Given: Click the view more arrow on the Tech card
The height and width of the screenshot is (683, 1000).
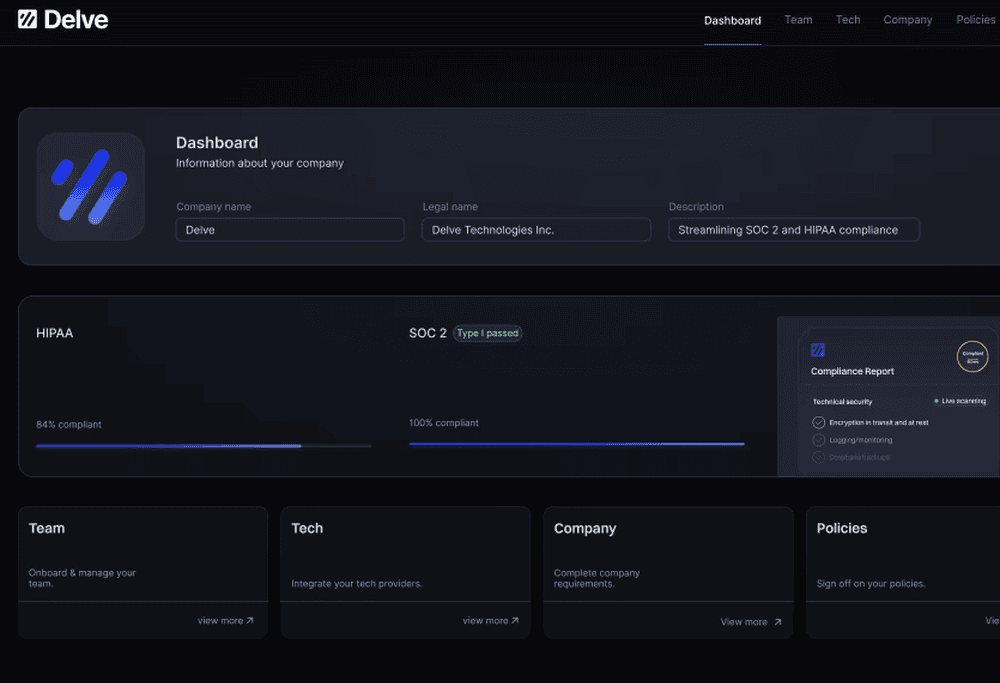Looking at the screenshot, I should [490, 620].
